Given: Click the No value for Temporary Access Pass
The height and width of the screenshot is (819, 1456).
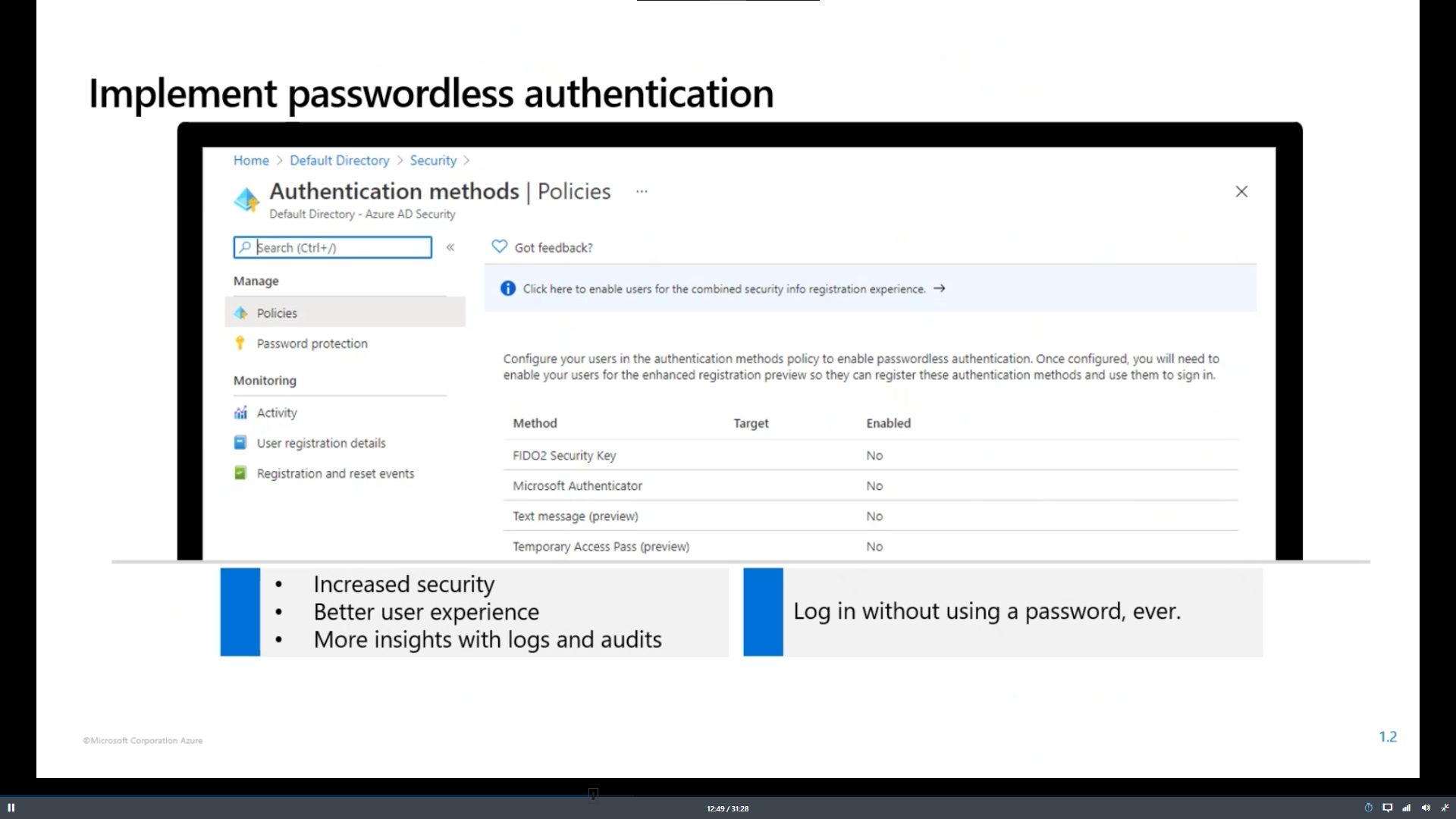Looking at the screenshot, I should [874, 547].
